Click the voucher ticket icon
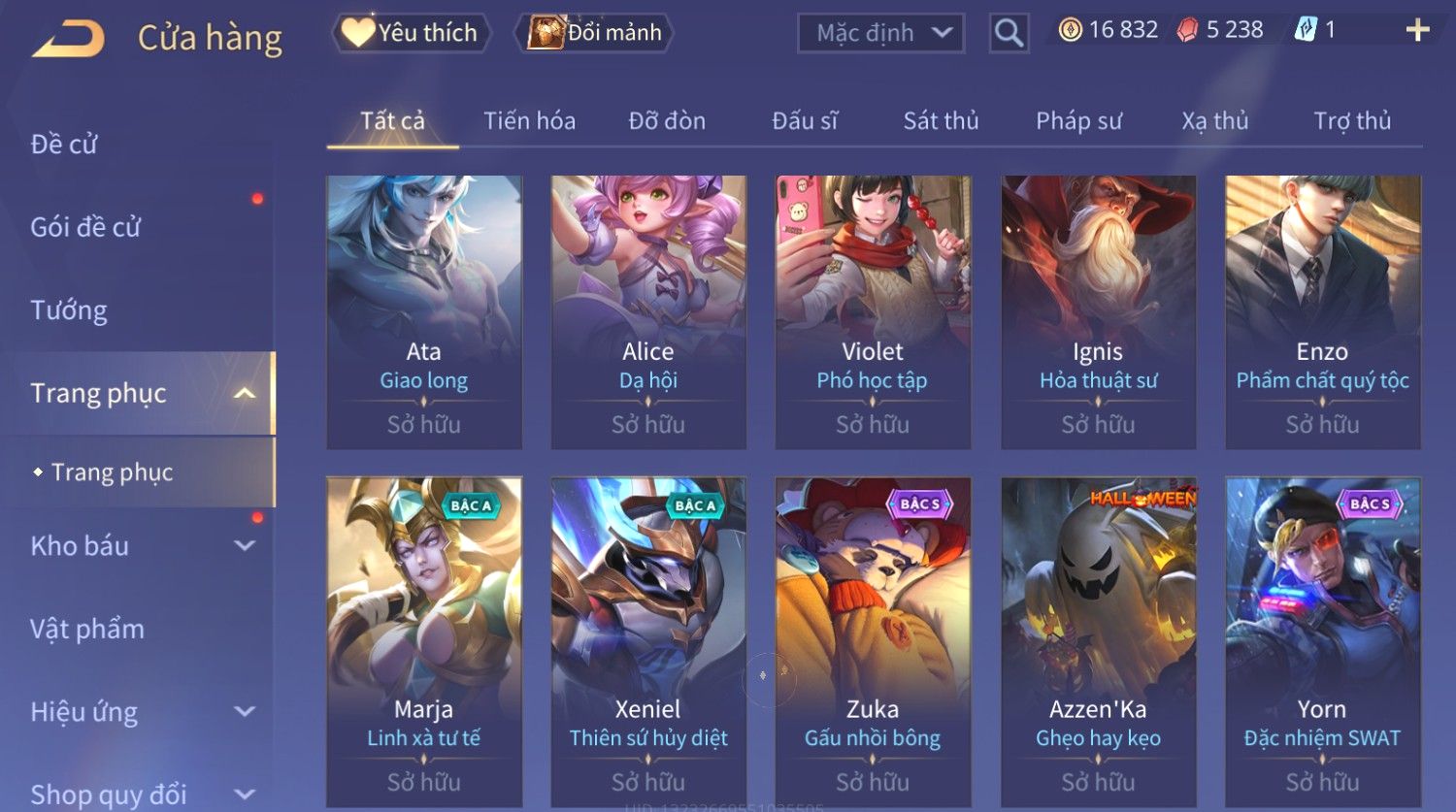The height and width of the screenshot is (812, 1456). (1306, 30)
